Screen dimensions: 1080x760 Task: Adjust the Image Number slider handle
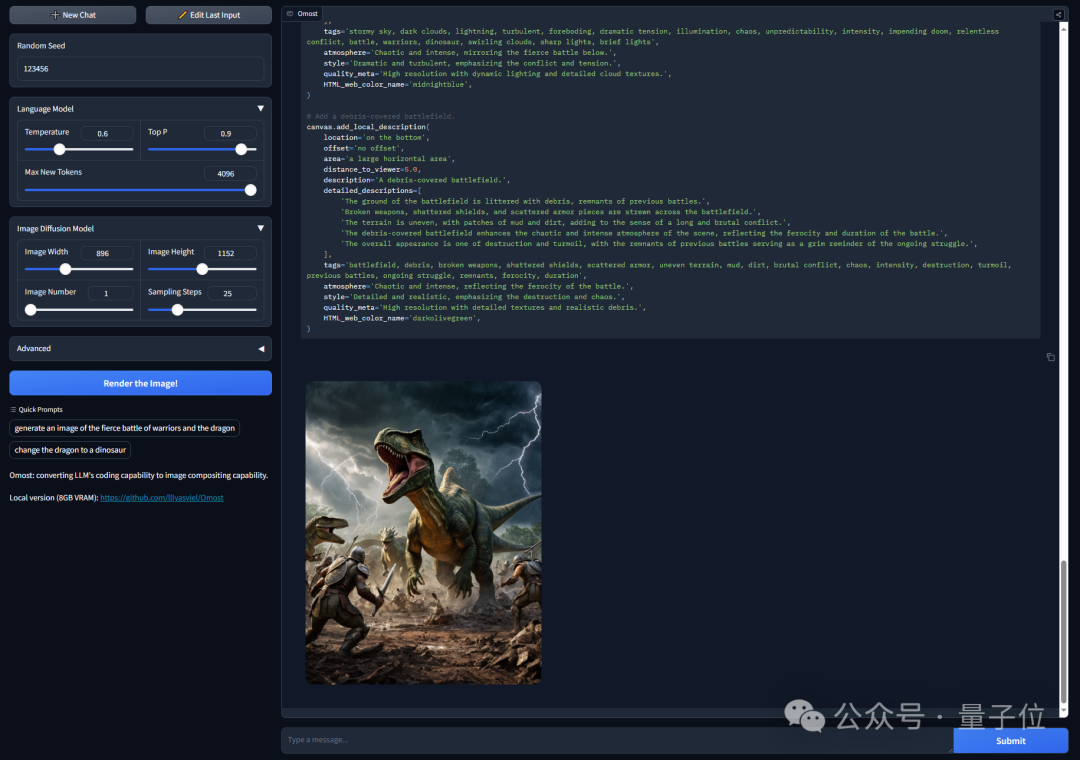coord(30,310)
